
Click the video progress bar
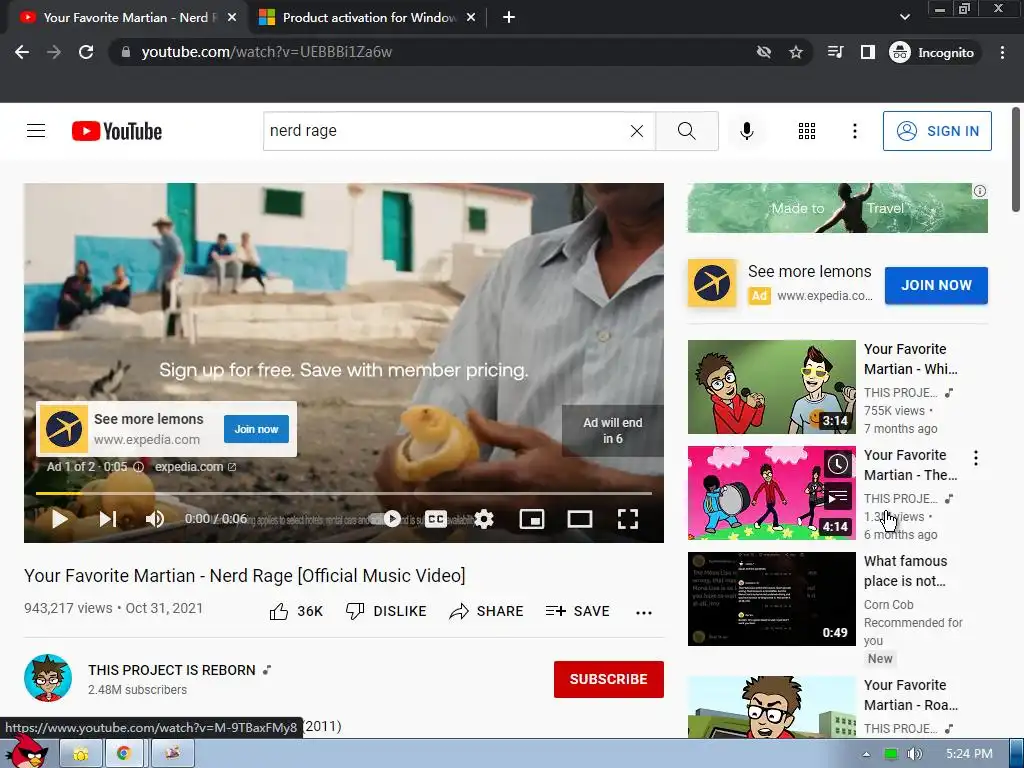coord(344,493)
